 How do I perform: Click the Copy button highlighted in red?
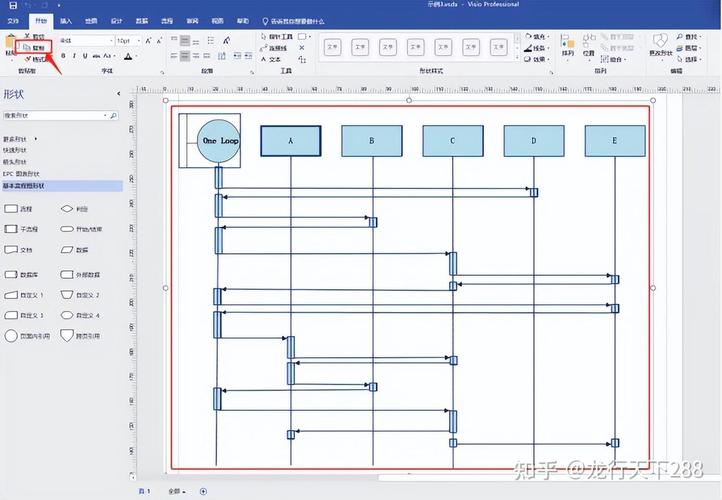click(x=34, y=47)
